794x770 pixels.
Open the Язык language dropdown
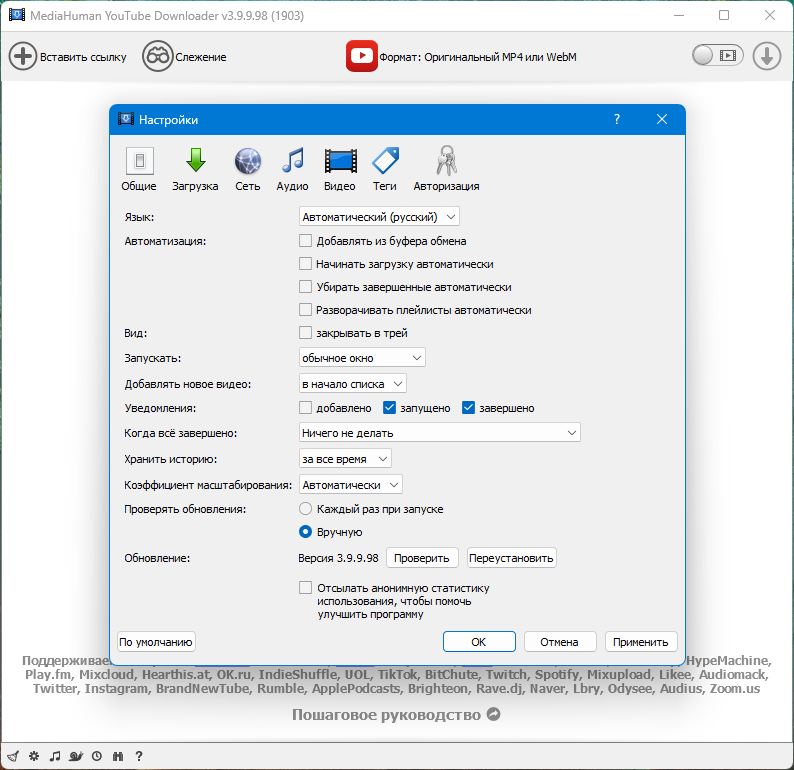[x=379, y=217]
